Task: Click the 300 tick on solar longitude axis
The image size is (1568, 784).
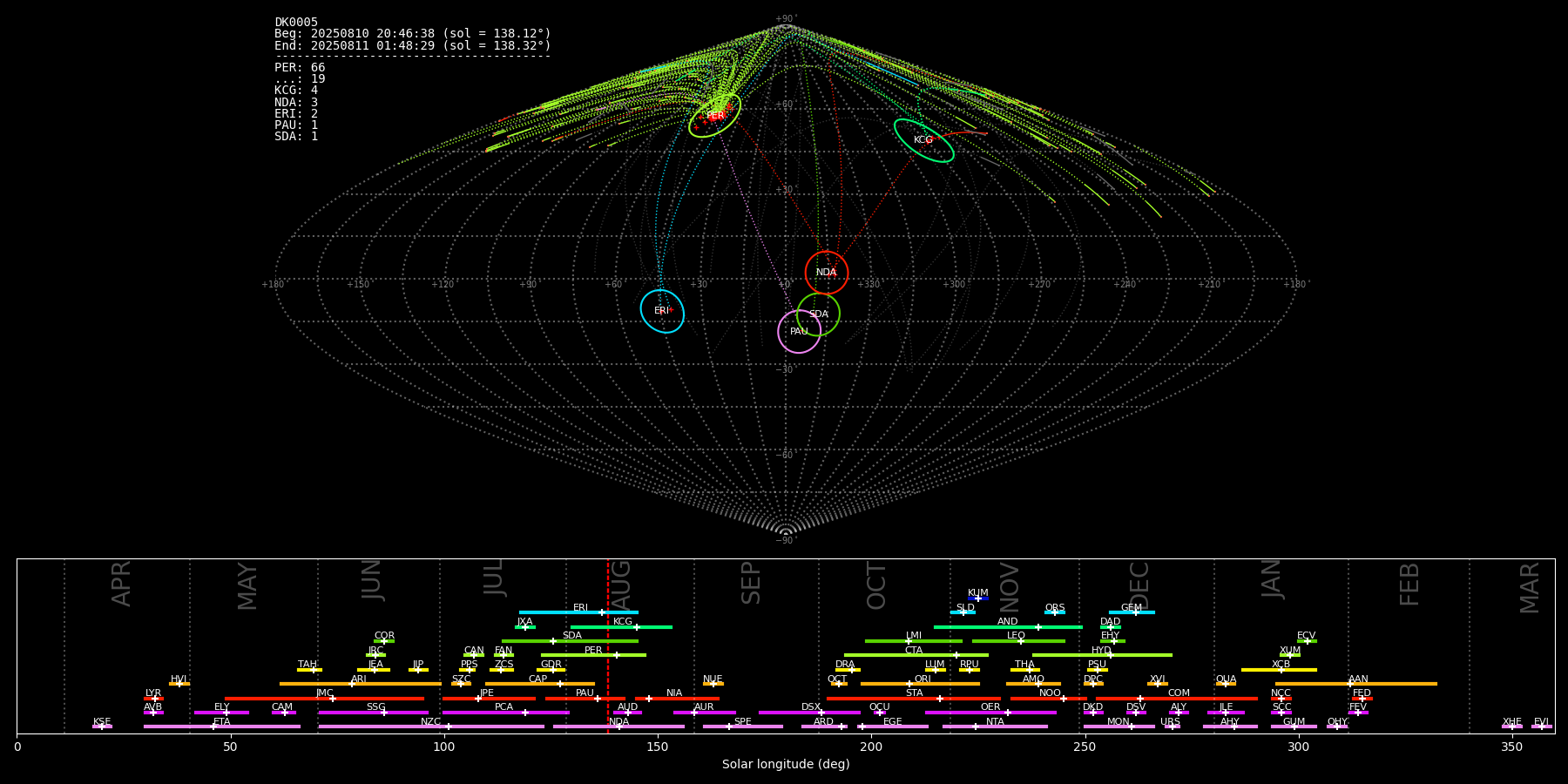Action: click(1298, 747)
